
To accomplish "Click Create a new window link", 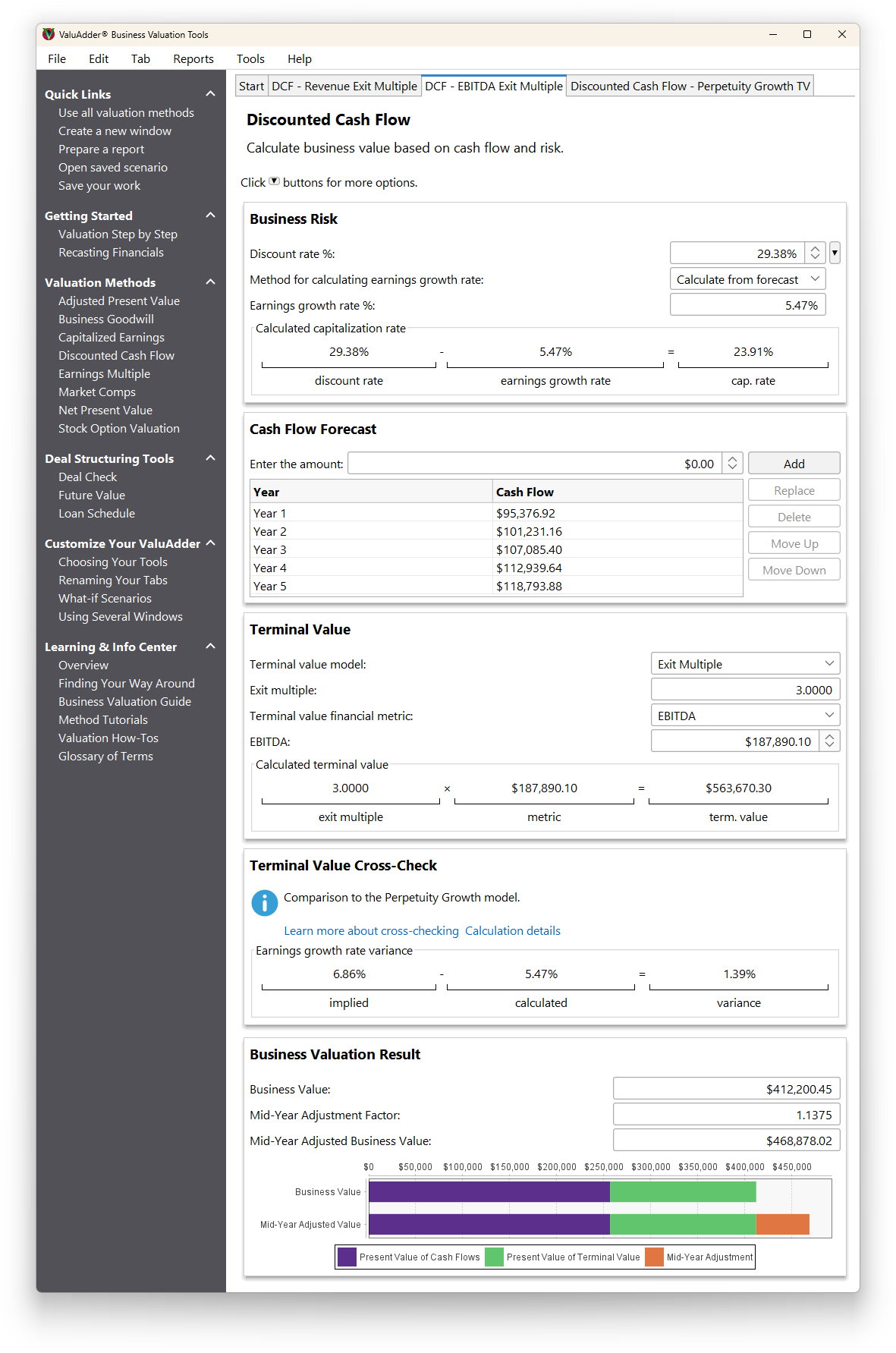I will coord(115,131).
